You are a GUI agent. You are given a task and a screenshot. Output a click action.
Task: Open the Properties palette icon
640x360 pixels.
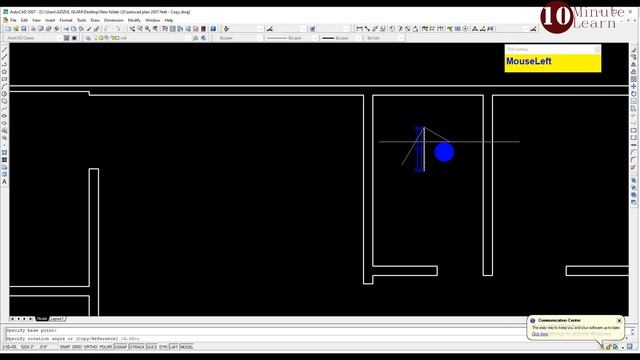(x=165, y=29)
